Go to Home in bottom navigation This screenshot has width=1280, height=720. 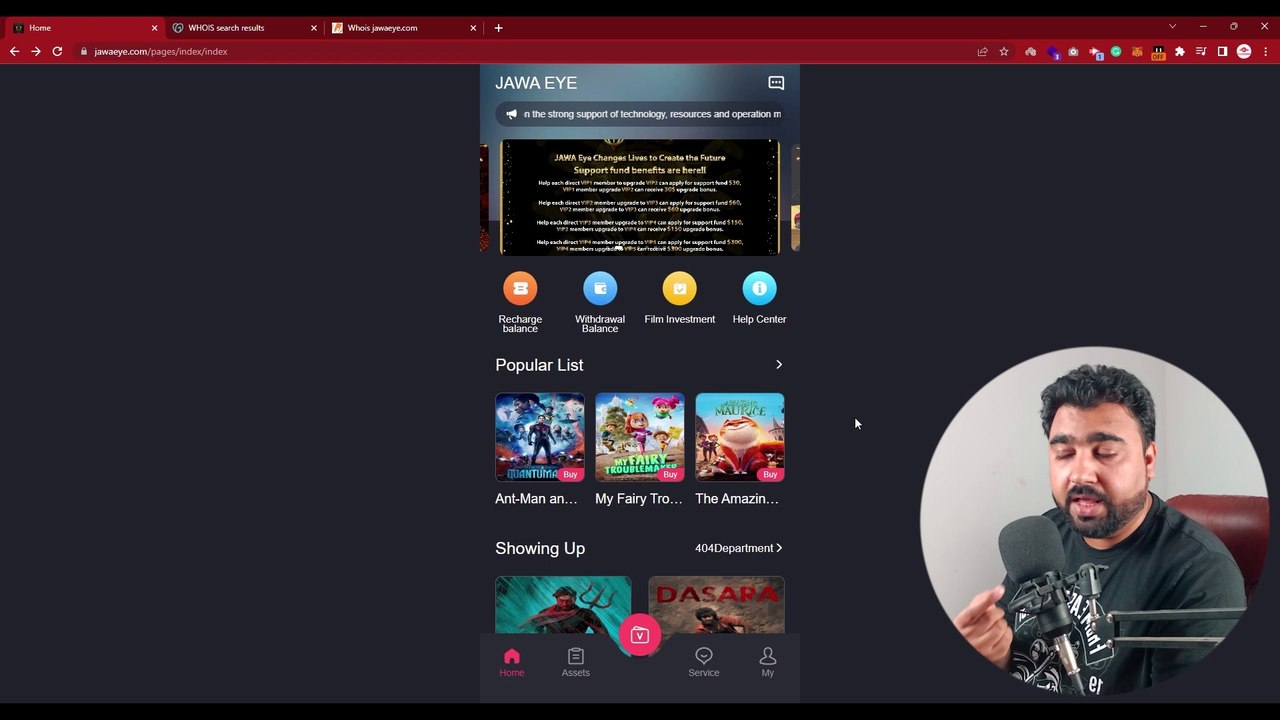512,662
